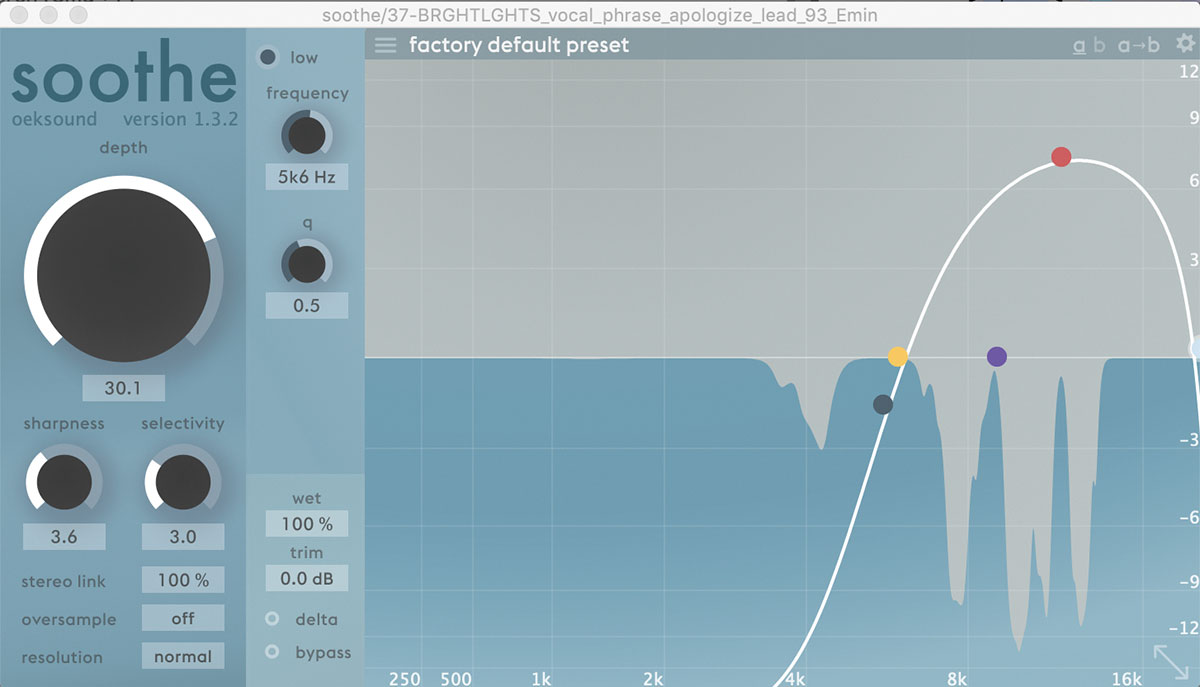Switch to preset slot b
Screen dimensions: 1200x687
point(1100,45)
